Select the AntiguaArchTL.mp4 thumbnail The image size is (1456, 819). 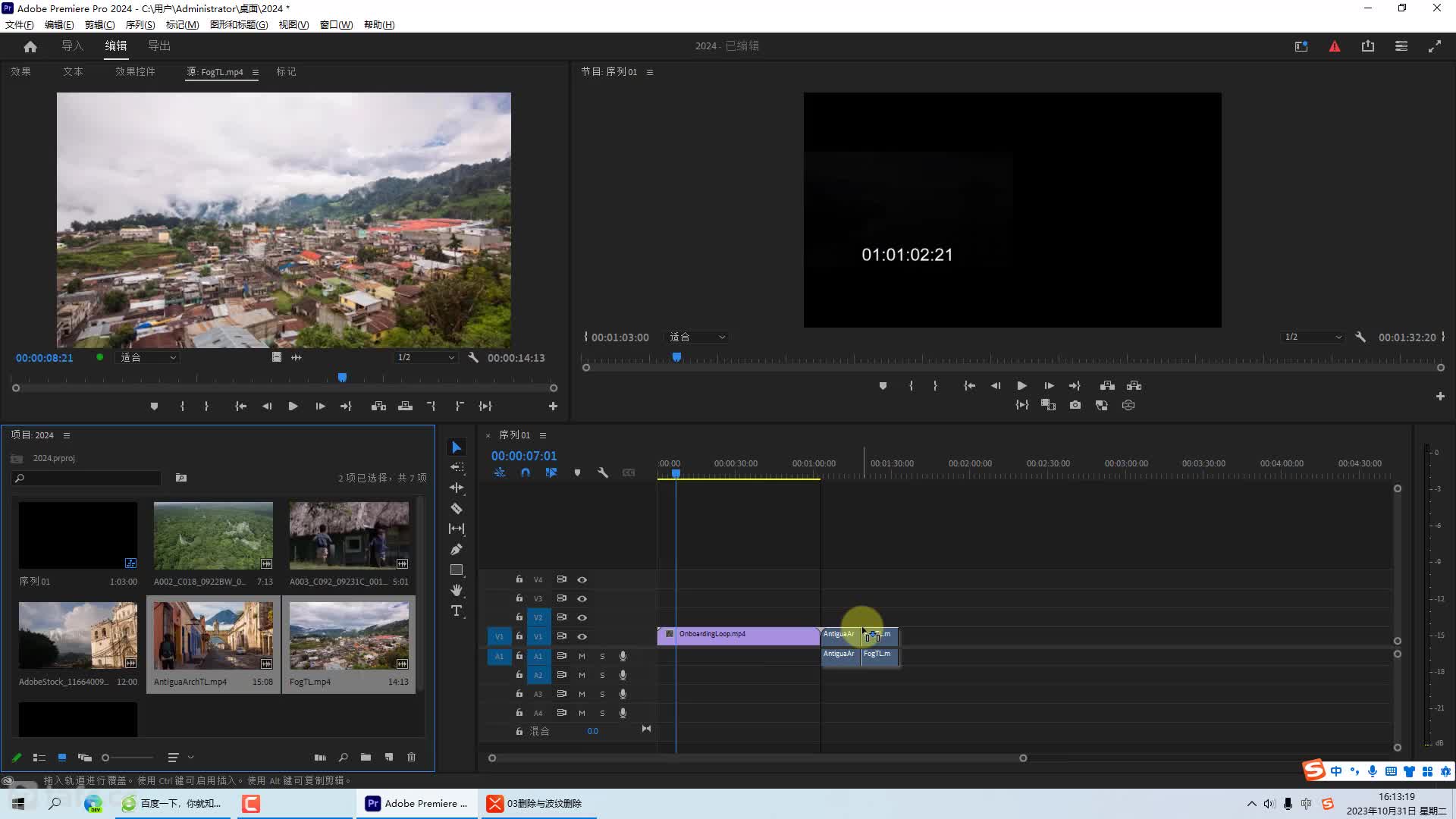(x=213, y=635)
